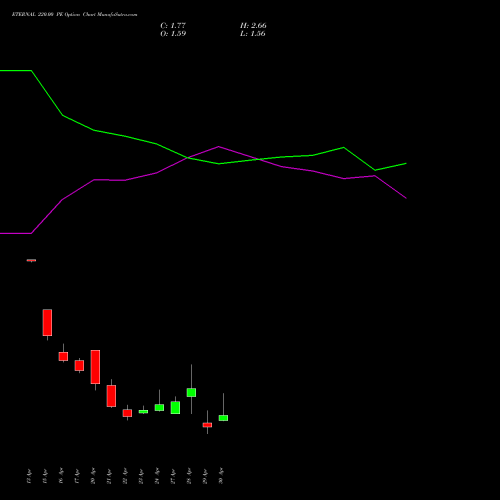500x500 pixels.
Task: Click the red candle above 17 Apr
Action: coord(79,365)
